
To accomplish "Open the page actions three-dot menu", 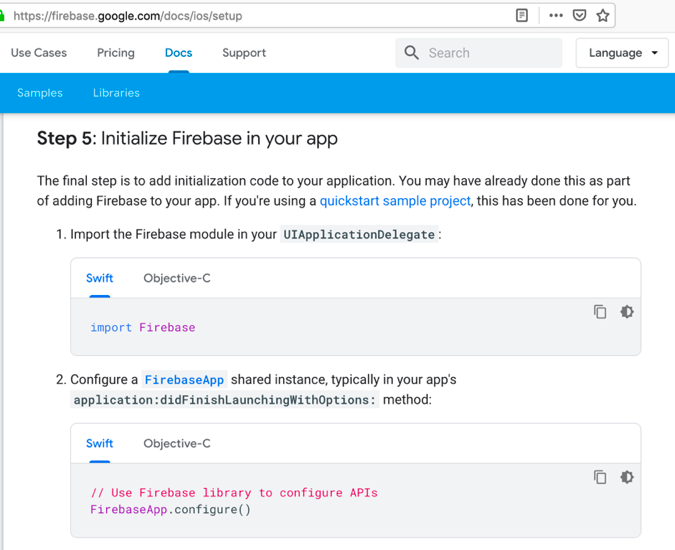I will [x=556, y=15].
